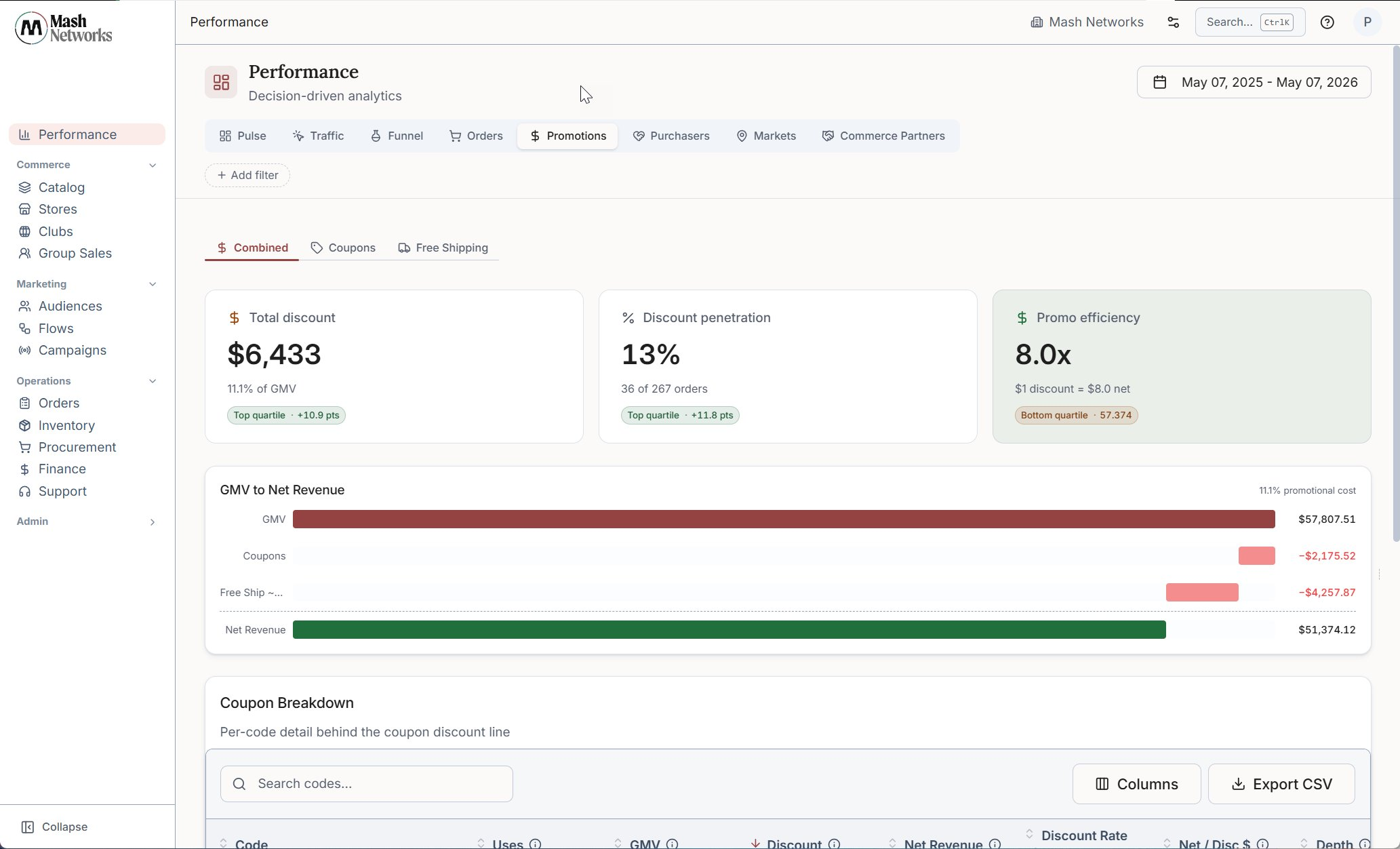Image resolution: width=1400 pixels, height=849 pixels.
Task: Click the Net Revenue column info icon
Action: click(995, 844)
